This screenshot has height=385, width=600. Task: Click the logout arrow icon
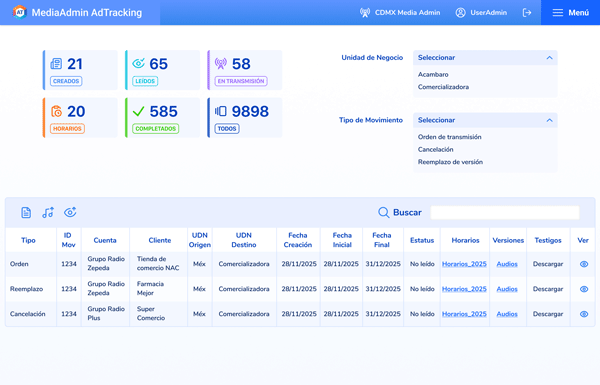click(527, 13)
